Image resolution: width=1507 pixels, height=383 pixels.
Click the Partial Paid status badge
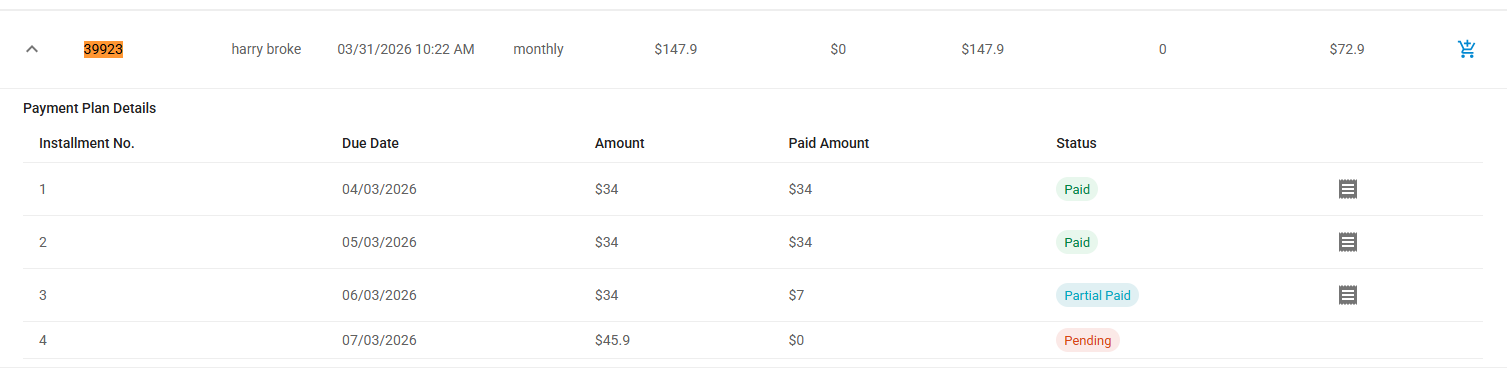[1097, 295]
